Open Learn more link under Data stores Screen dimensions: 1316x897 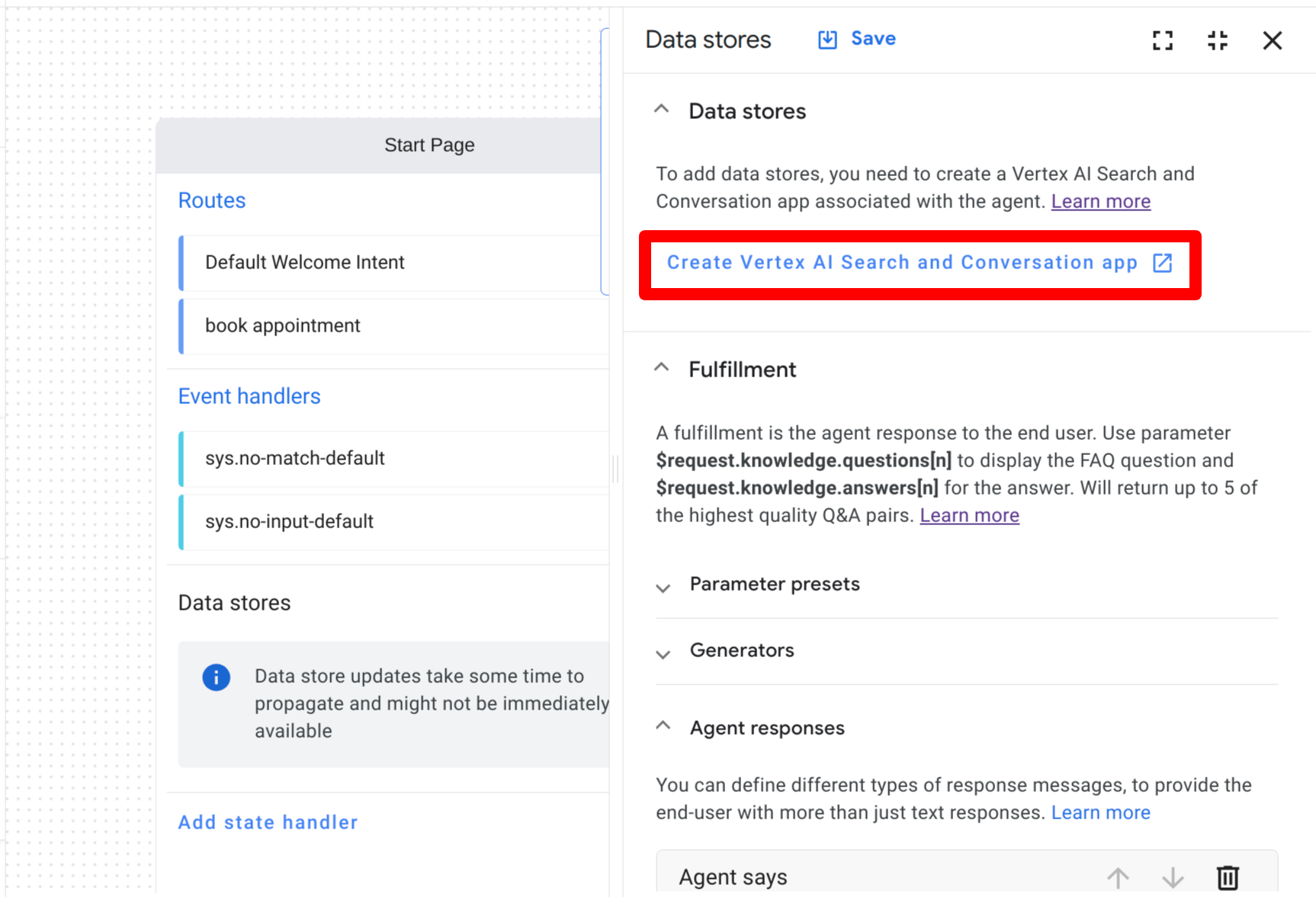1100,201
